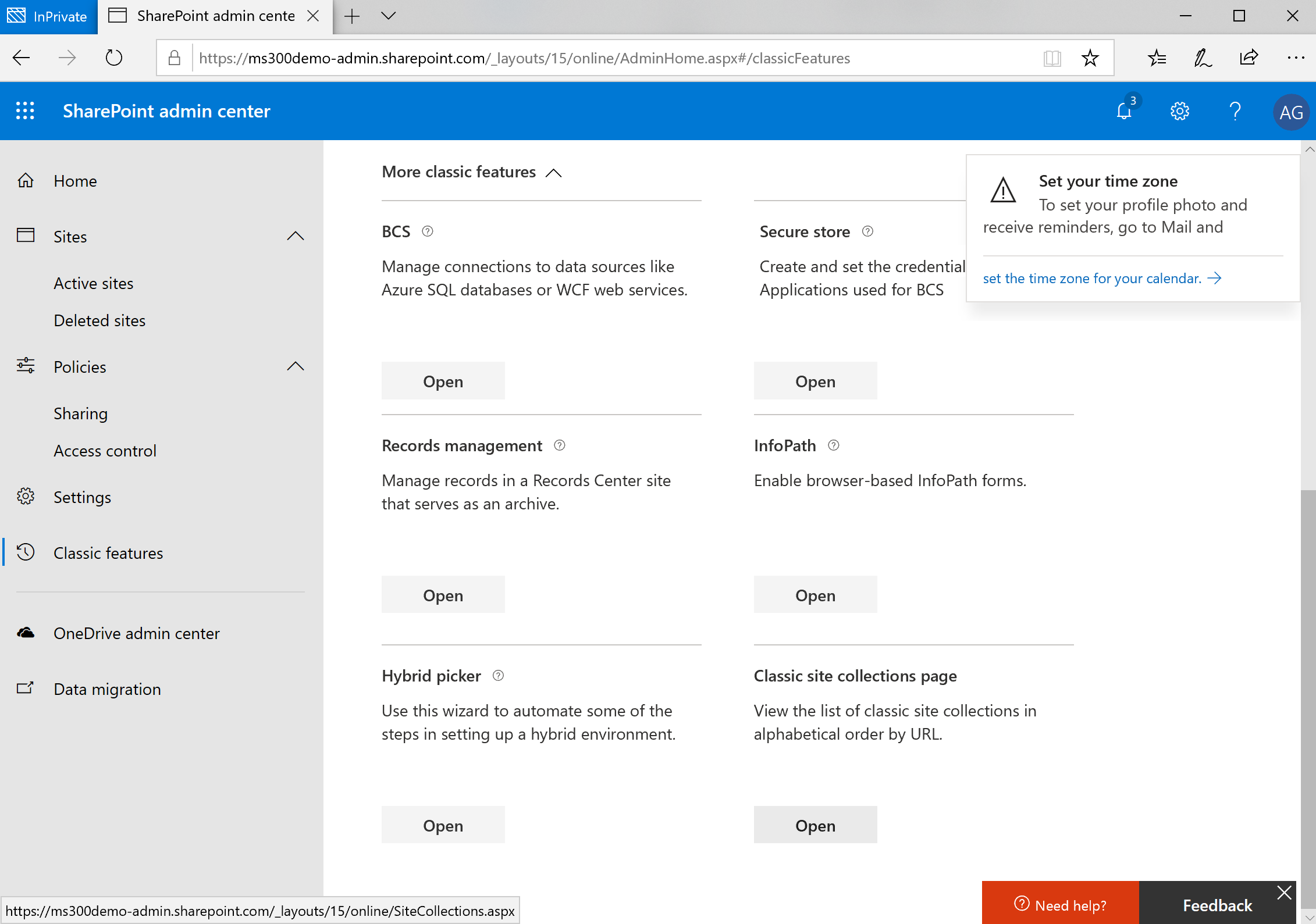Collapse the Sites navigation group

coord(296,236)
